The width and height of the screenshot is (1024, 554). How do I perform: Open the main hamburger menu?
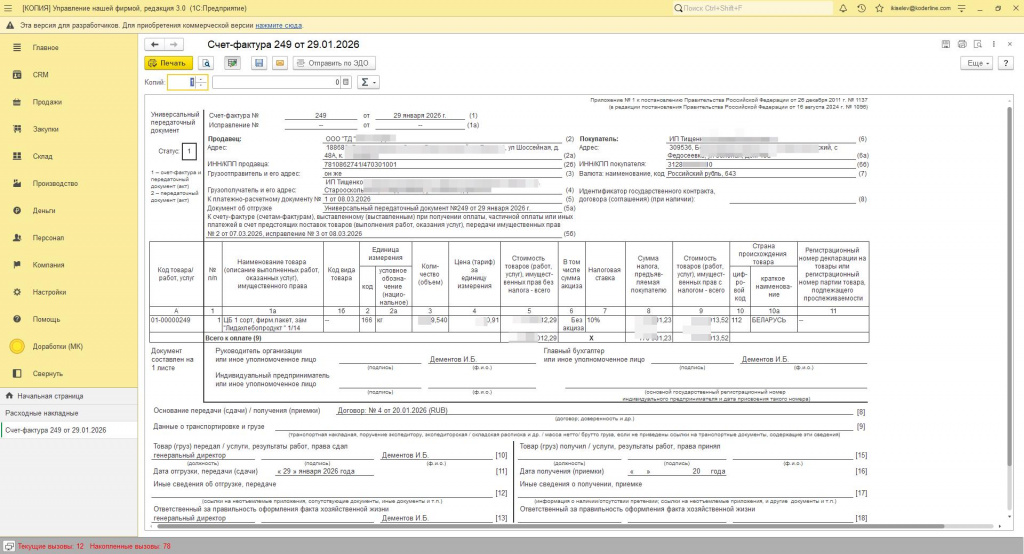[x=8, y=8]
